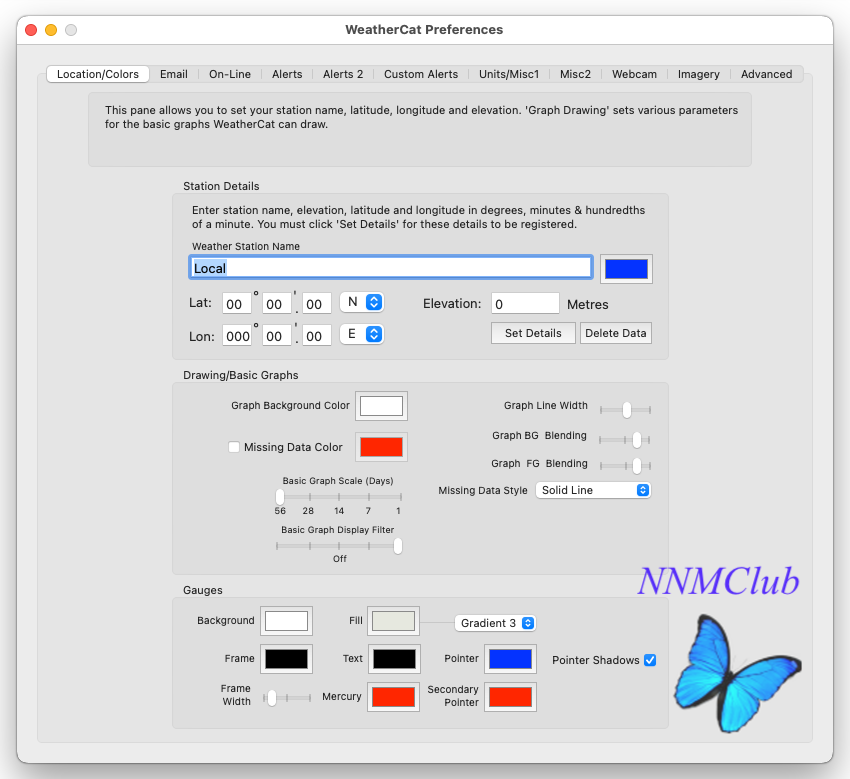Select the Webcam tab
The image size is (850, 779).
(634, 74)
